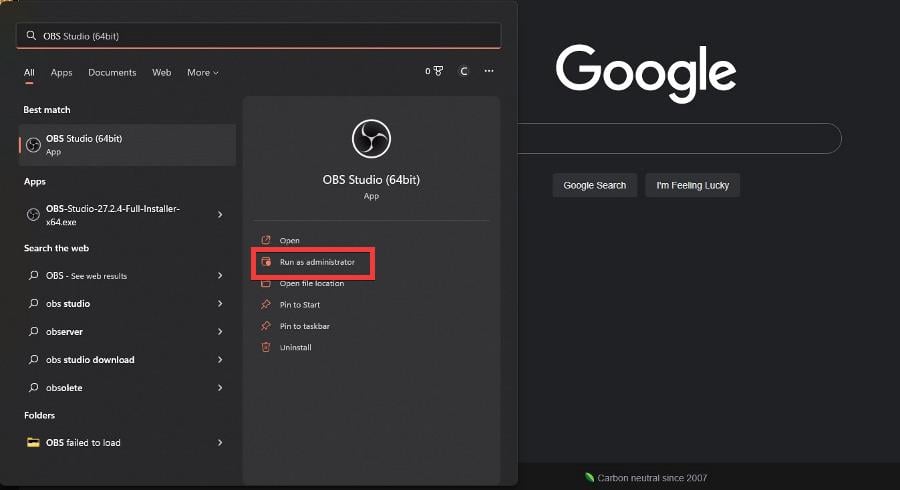This screenshot has height=490, width=900.
Task: Click the installer exe's OBS icon
Action: [x=33, y=215]
